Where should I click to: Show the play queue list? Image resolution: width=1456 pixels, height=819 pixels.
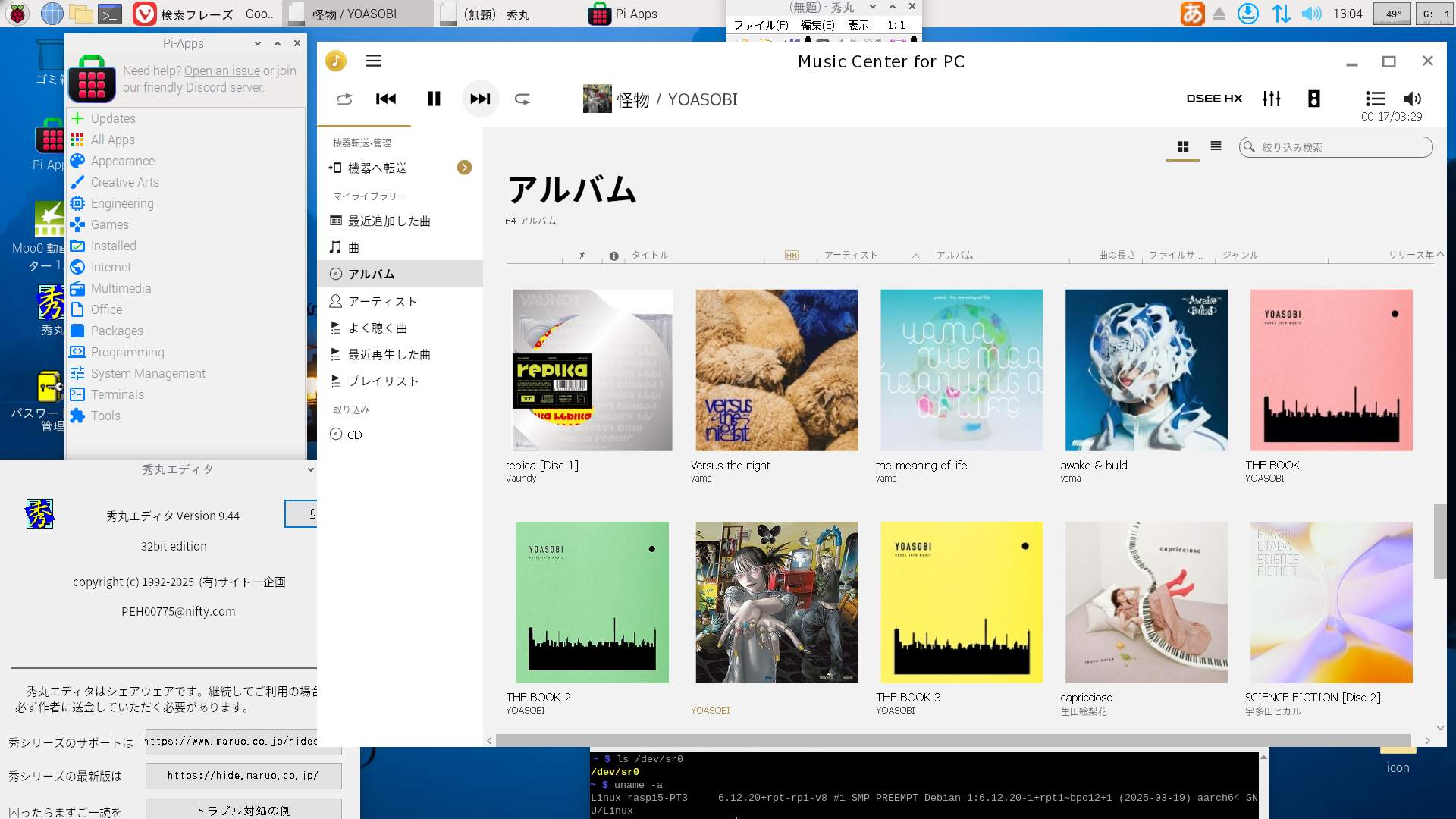[1375, 99]
